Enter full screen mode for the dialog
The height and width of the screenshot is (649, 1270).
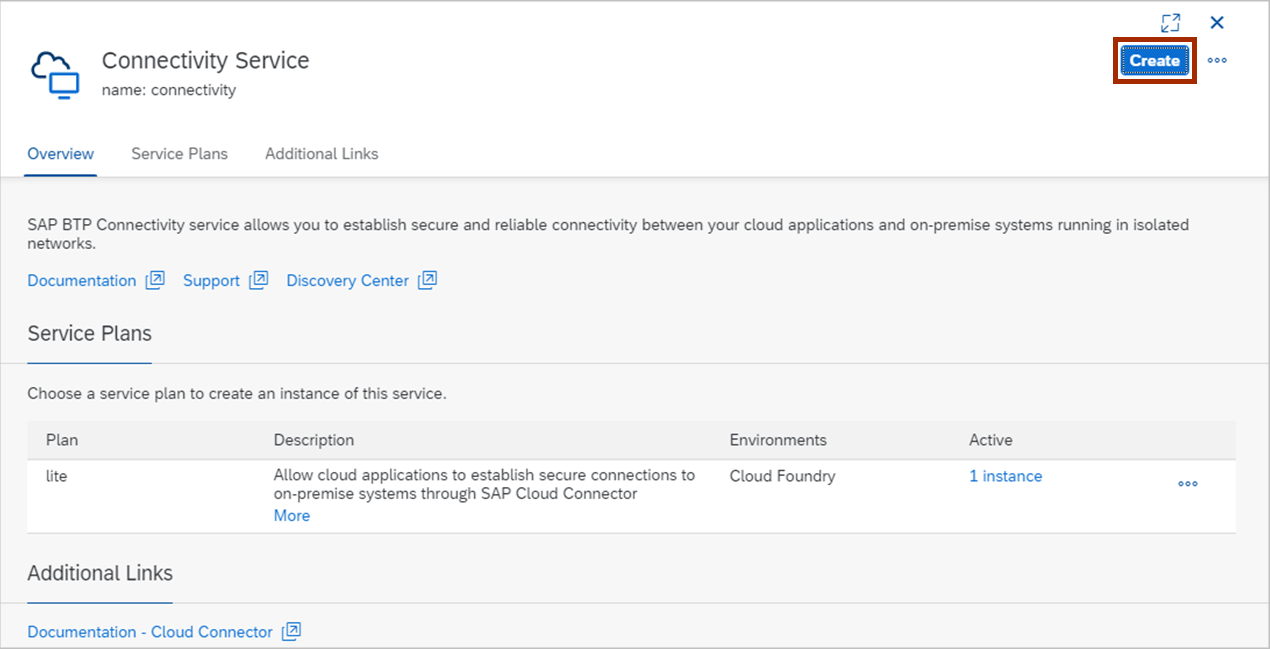pos(1170,22)
